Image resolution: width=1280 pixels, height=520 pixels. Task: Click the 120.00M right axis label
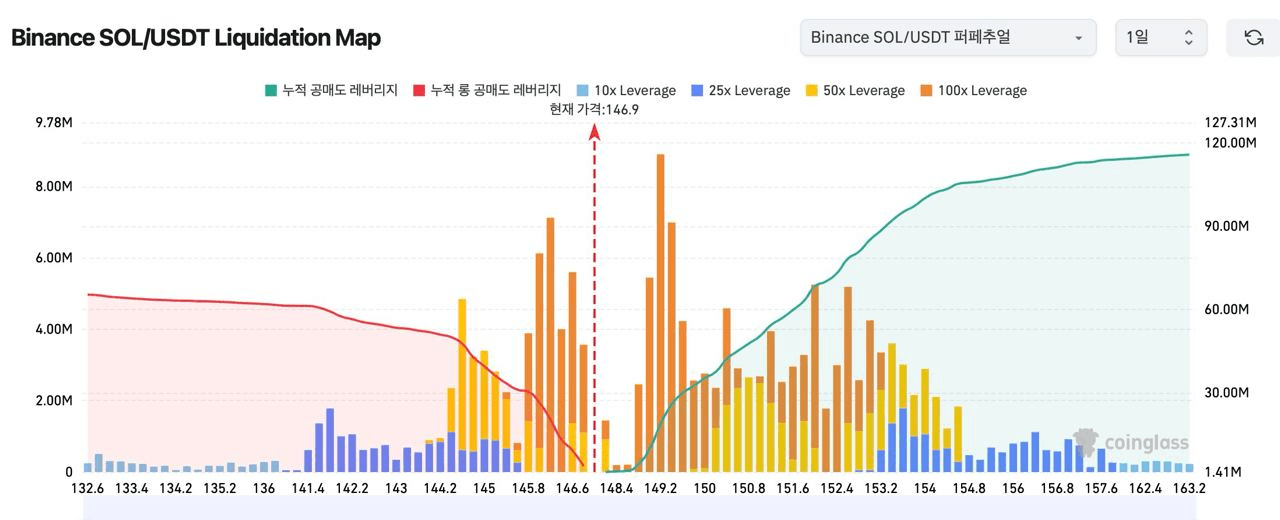(x=1229, y=143)
